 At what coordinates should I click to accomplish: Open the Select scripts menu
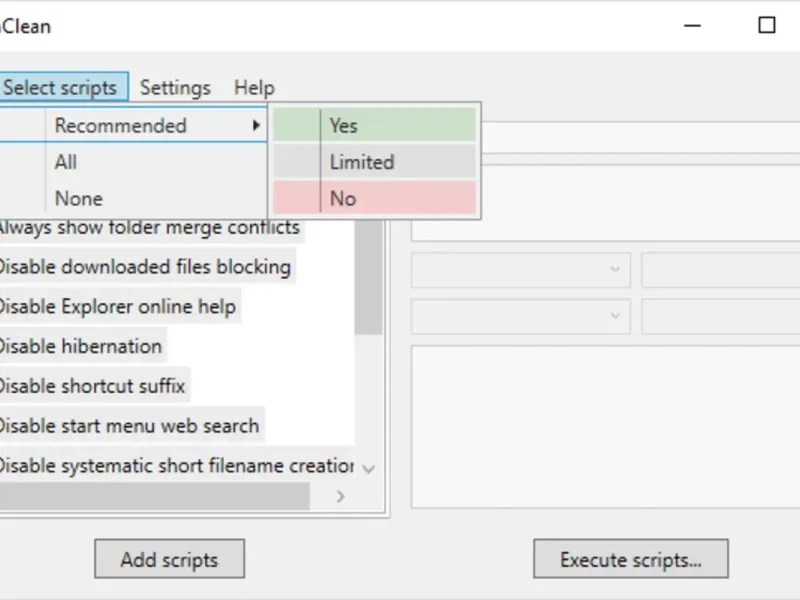click(x=60, y=88)
